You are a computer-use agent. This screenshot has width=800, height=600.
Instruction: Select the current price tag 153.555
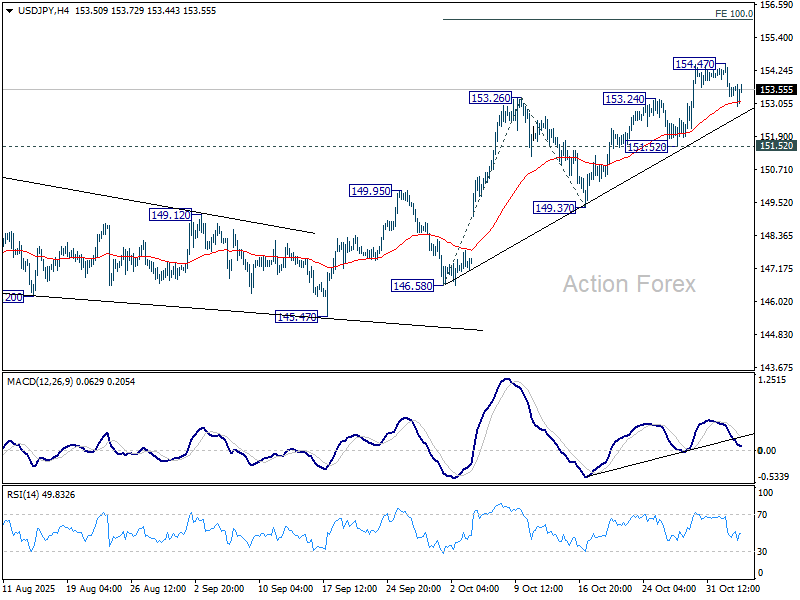pyautogui.click(x=776, y=89)
